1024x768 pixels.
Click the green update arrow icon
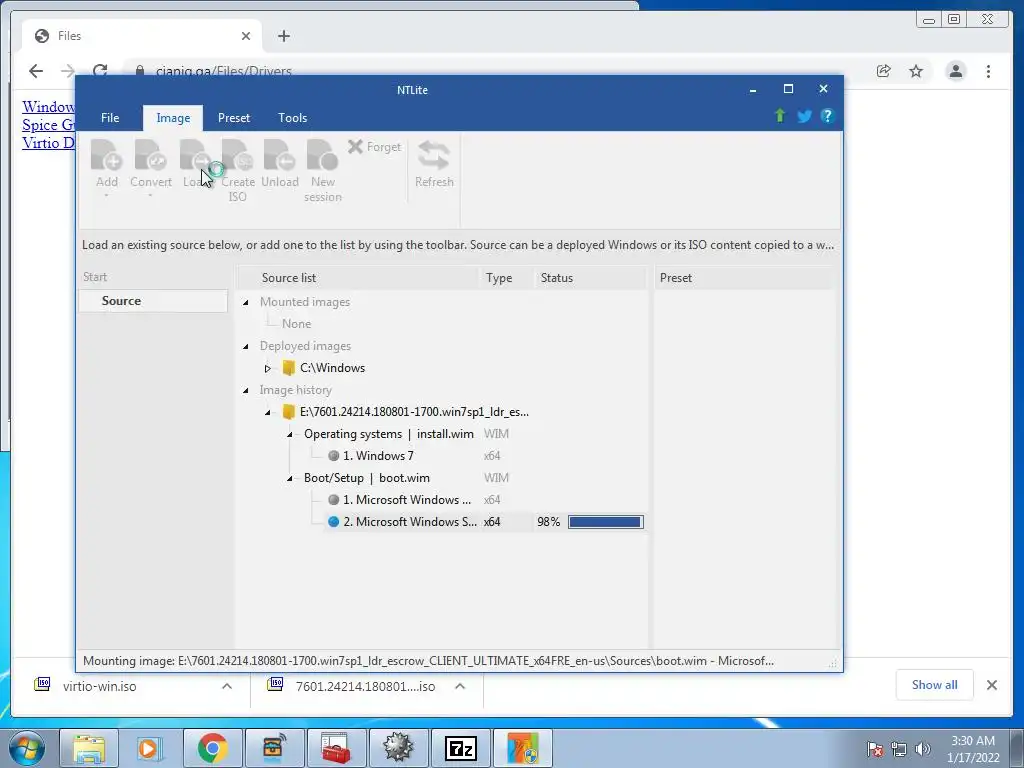click(780, 116)
